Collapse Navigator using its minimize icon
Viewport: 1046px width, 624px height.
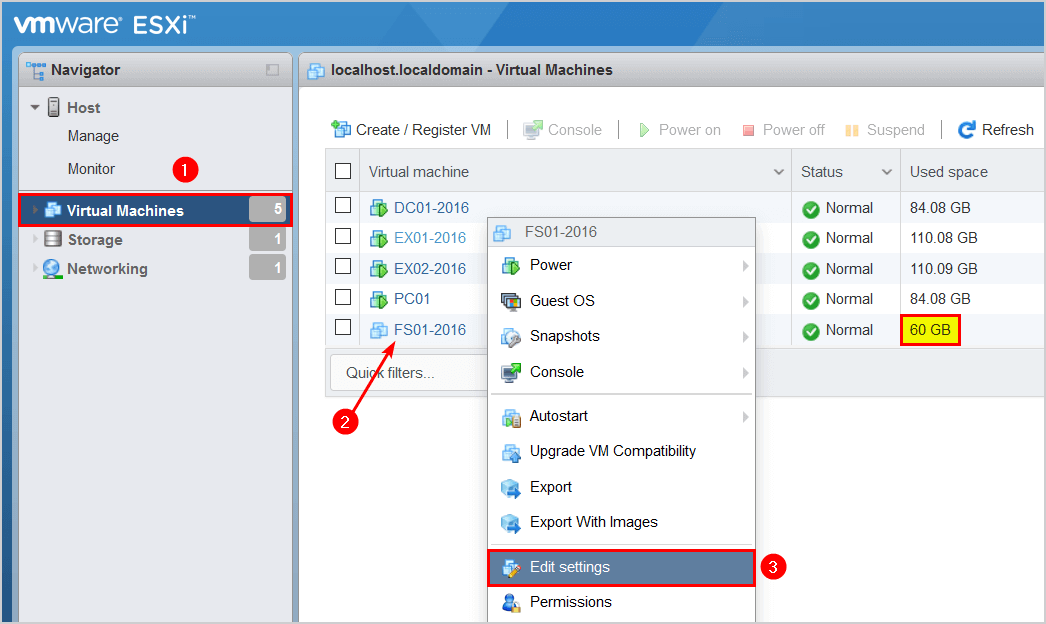[272, 70]
